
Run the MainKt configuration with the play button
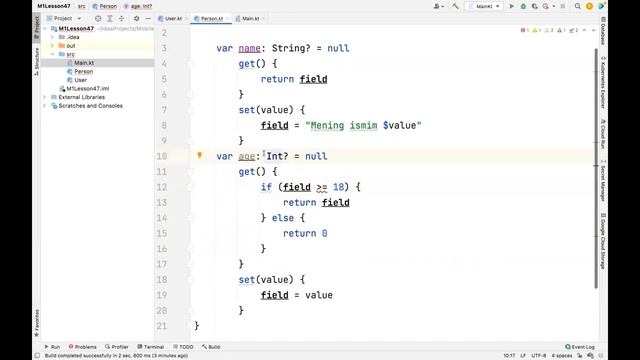511,6
